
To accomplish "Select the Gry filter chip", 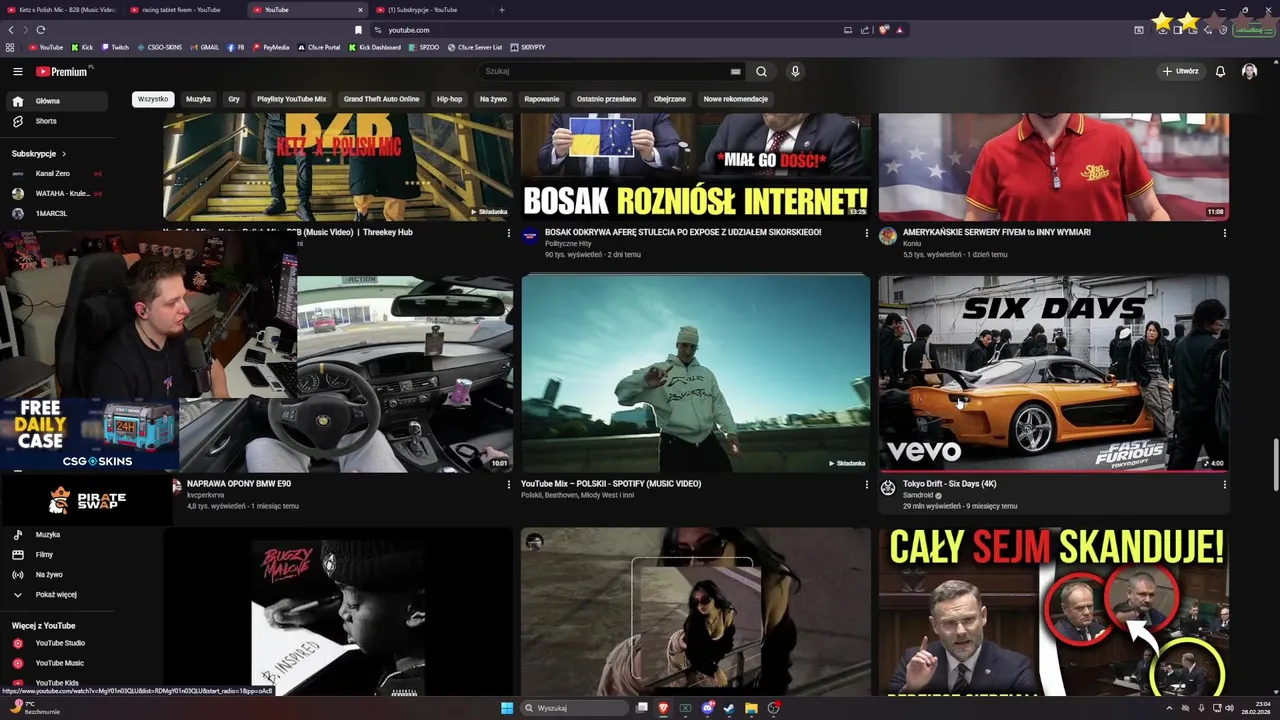I will (234, 99).
